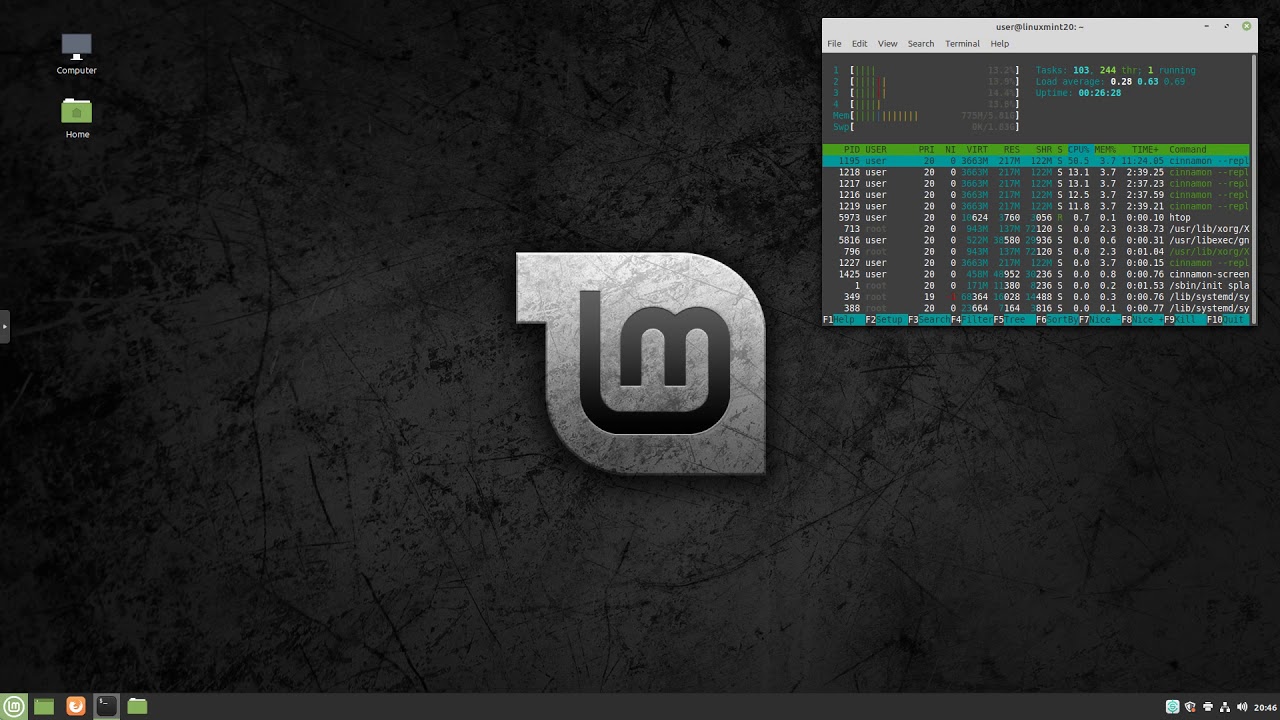Select the Terminal icon in taskbar

coord(106,706)
